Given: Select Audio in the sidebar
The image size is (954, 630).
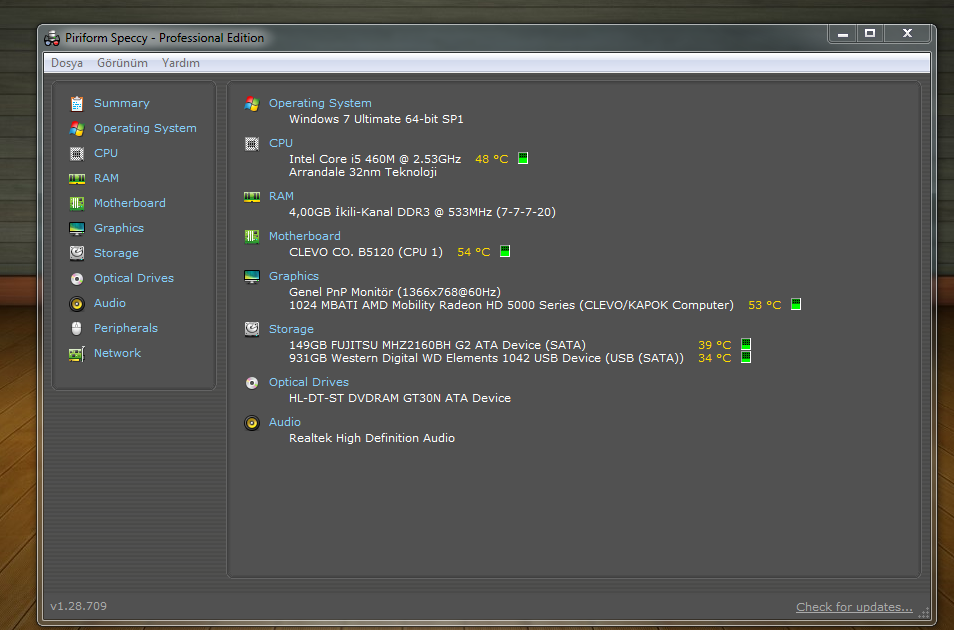Looking at the screenshot, I should [x=110, y=303].
